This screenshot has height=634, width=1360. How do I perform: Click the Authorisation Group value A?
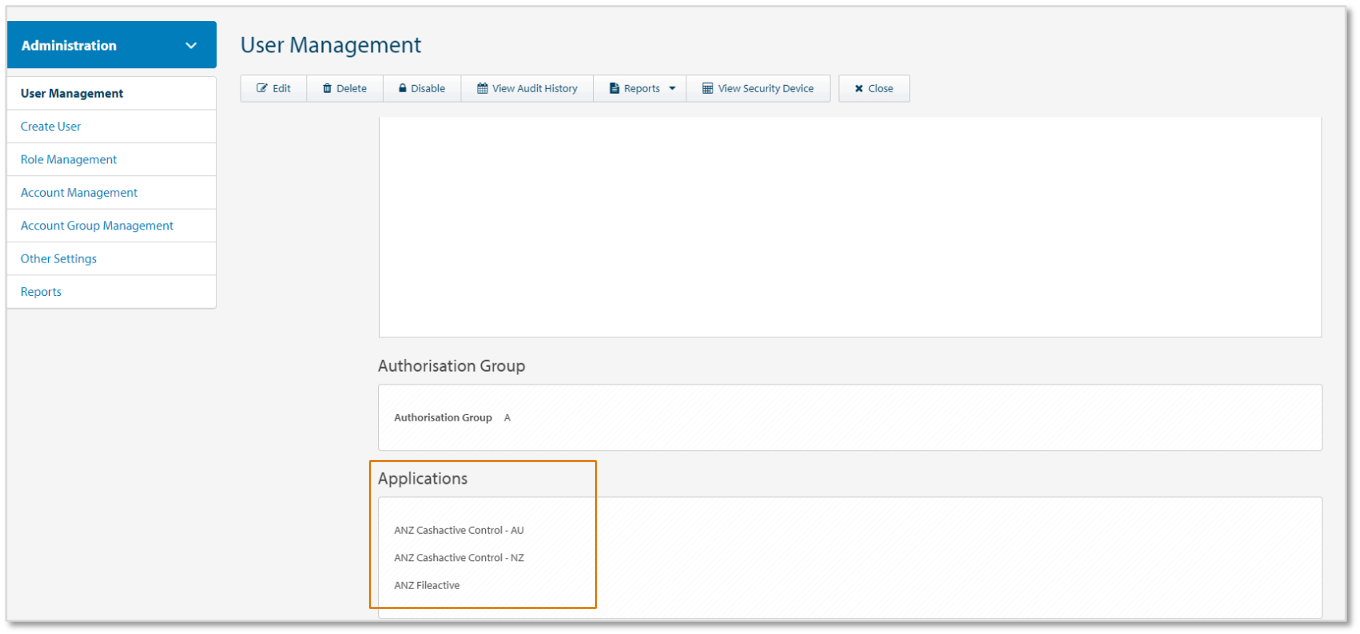(x=507, y=418)
